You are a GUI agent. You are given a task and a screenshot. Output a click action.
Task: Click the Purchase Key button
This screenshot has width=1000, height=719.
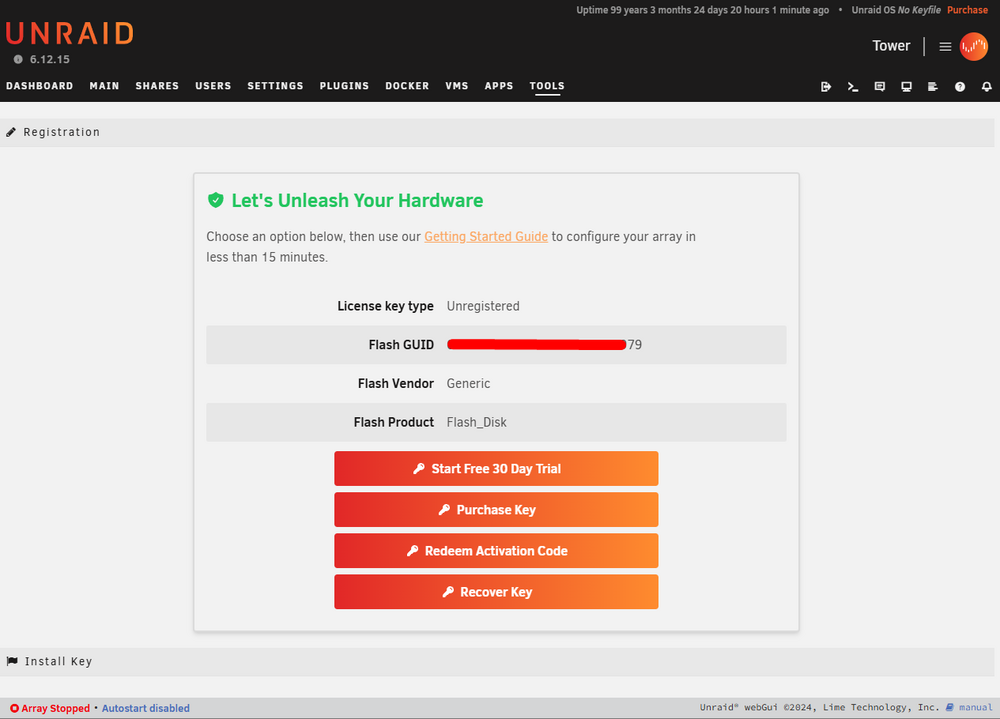tap(496, 510)
